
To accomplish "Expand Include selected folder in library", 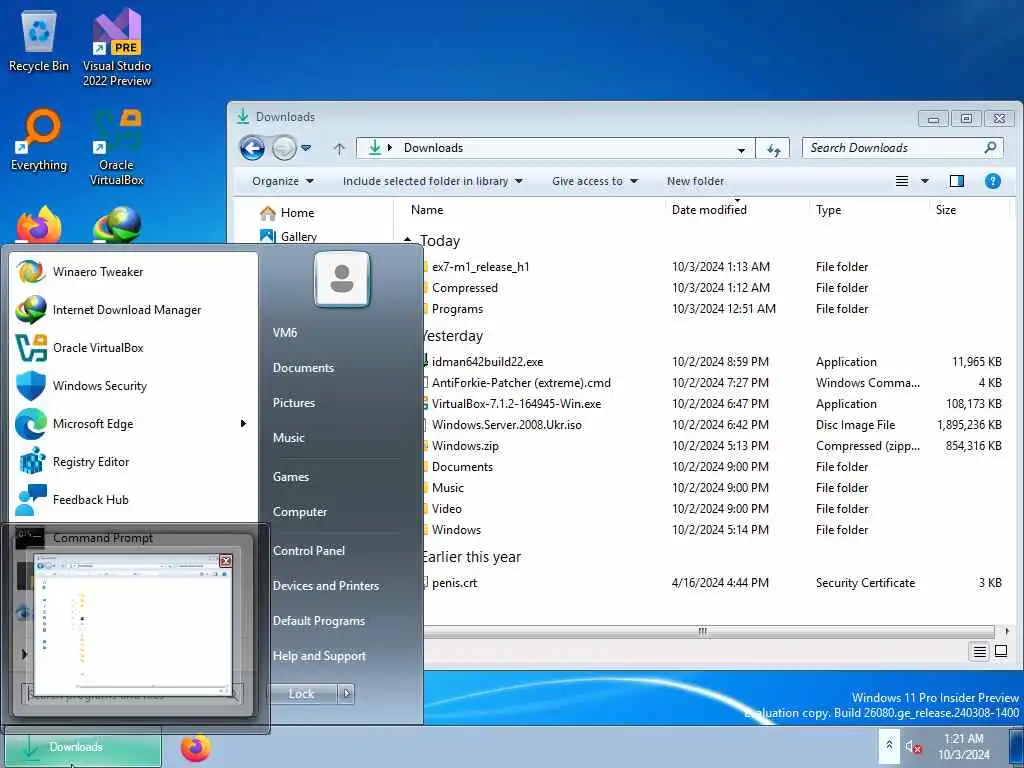I will [433, 181].
